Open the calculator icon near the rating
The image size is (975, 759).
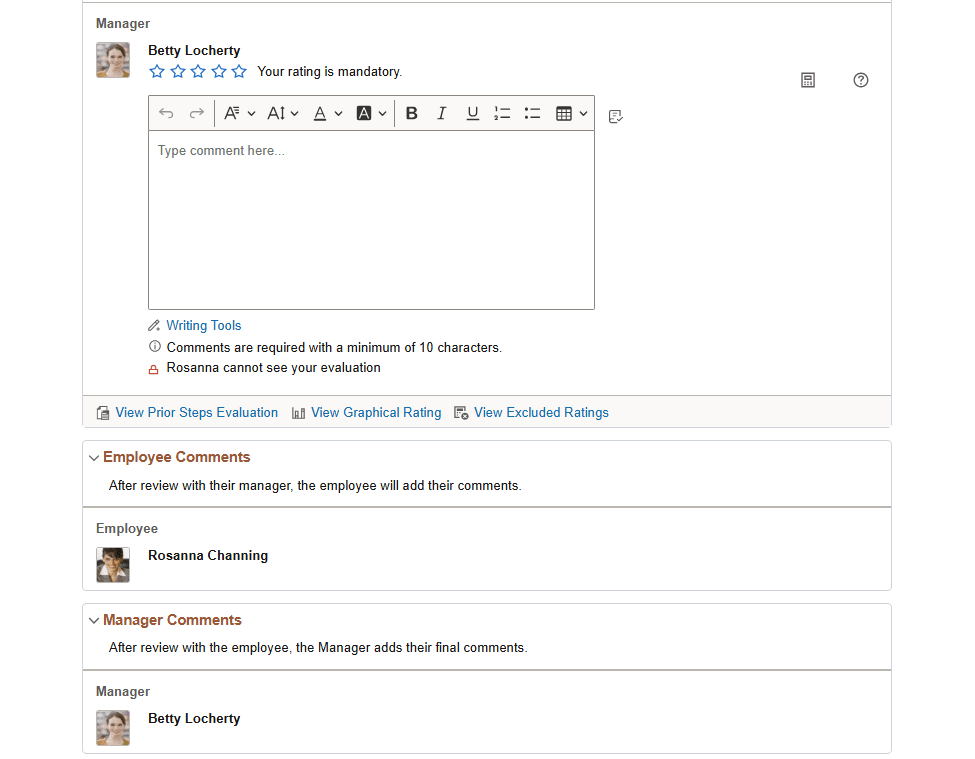pyautogui.click(x=807, y=80)
